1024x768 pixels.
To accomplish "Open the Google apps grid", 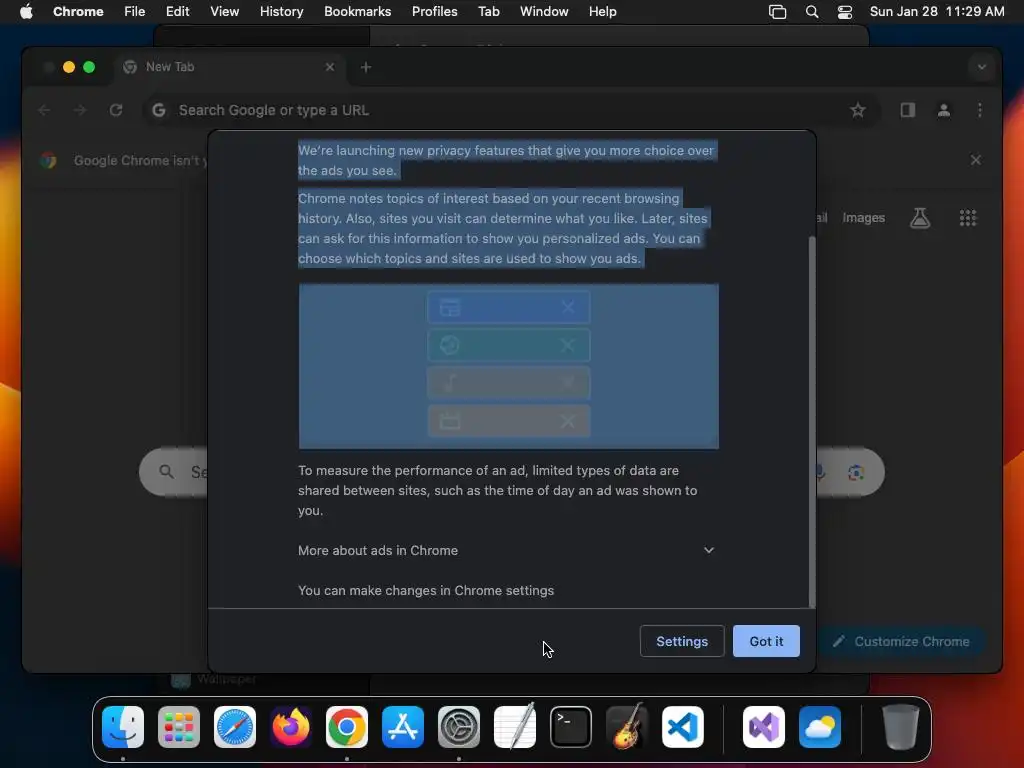I will [968, 218].
